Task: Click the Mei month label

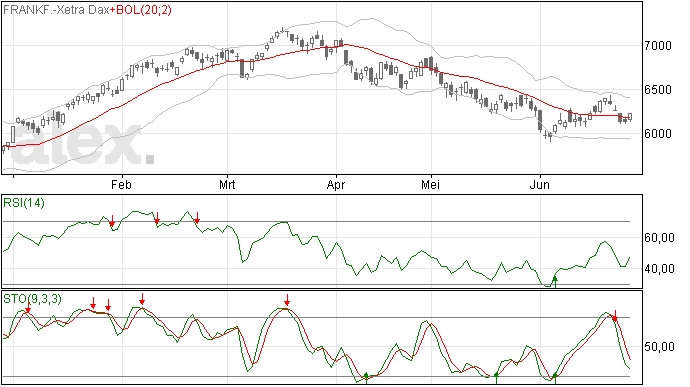Action: point(430,184)
